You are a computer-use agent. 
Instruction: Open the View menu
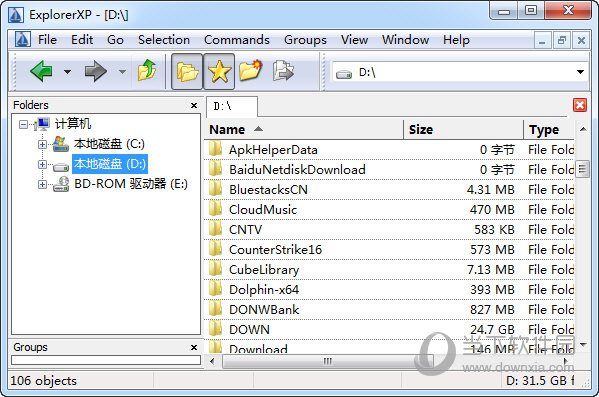coord(355,40)
